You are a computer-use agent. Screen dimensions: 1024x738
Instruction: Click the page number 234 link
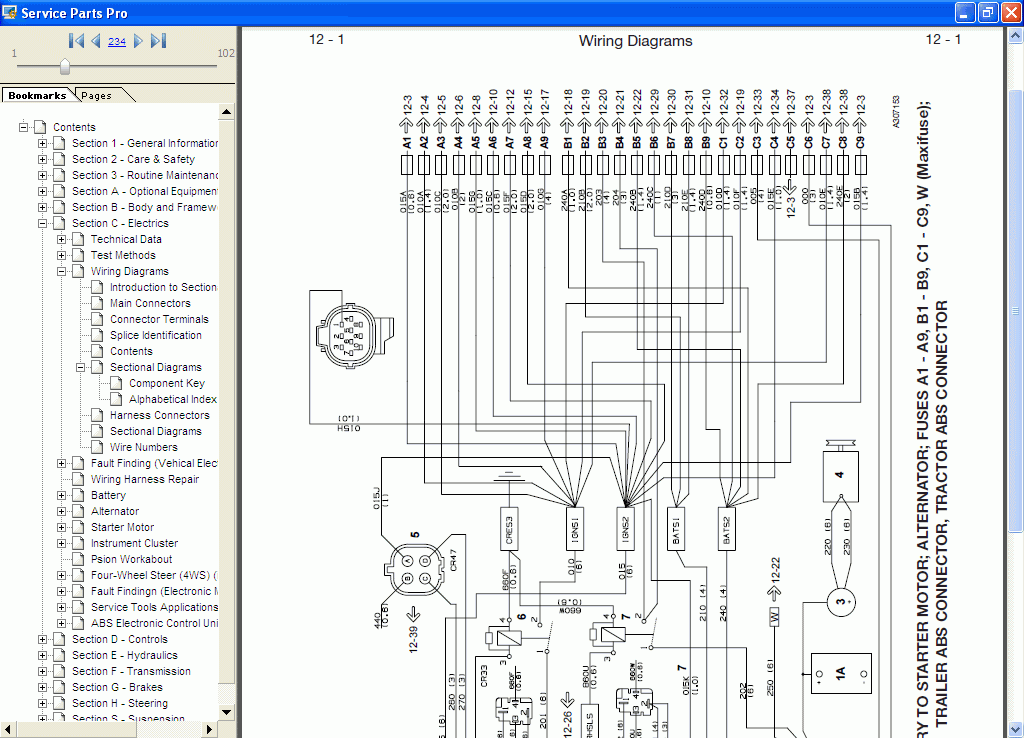pyautogui.click(x=117, y=41)
